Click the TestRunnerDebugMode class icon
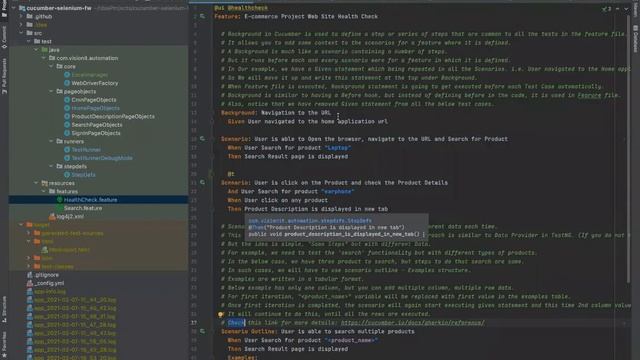This screenshot has height=360, width=640. 67,158
